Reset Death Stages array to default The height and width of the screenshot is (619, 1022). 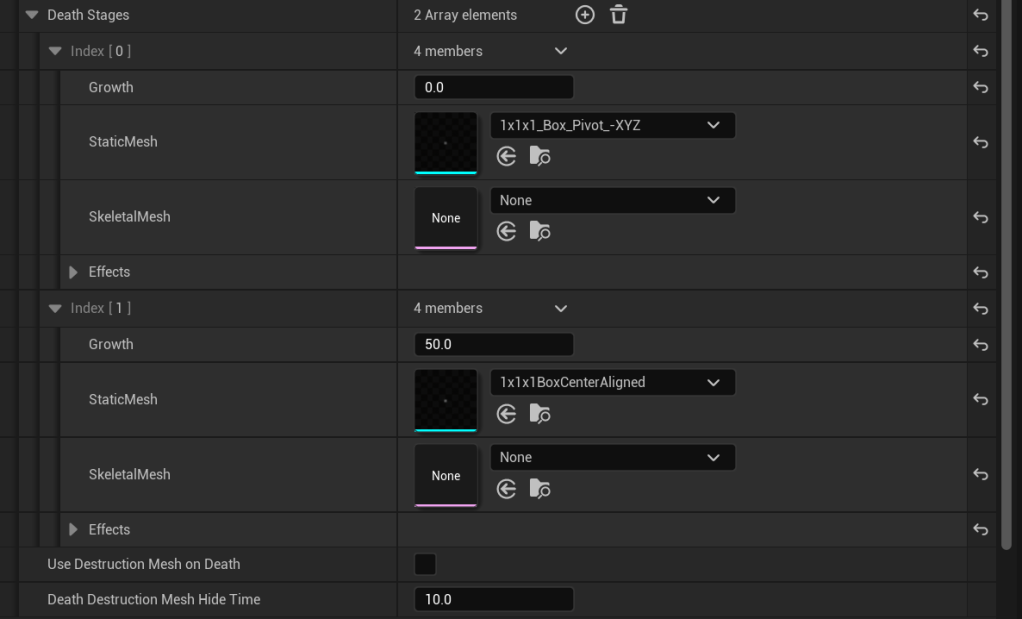[980, 16]
